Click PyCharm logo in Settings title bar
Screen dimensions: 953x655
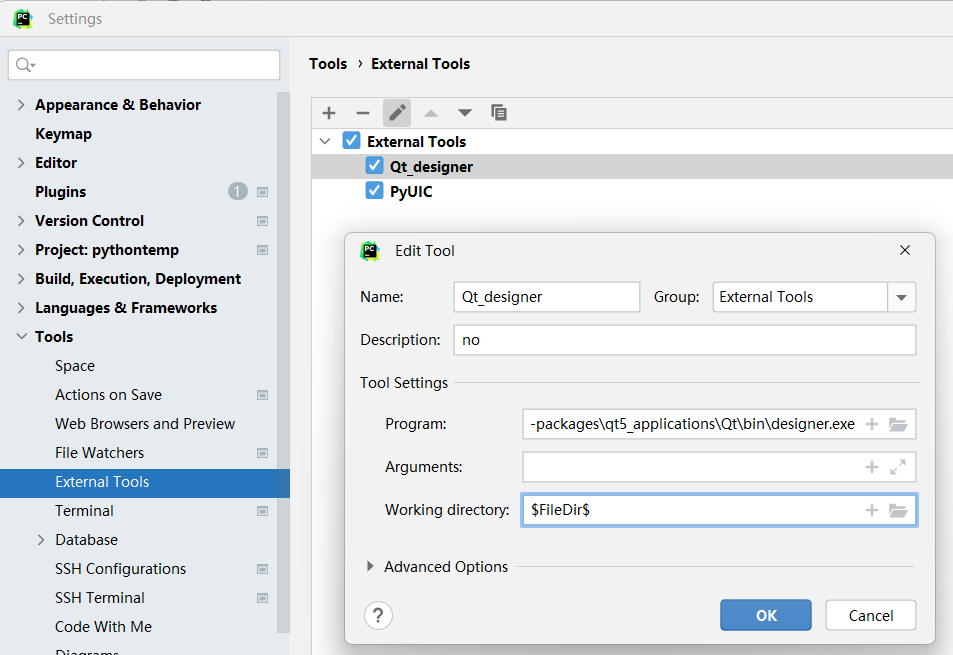tap(23, 19)
